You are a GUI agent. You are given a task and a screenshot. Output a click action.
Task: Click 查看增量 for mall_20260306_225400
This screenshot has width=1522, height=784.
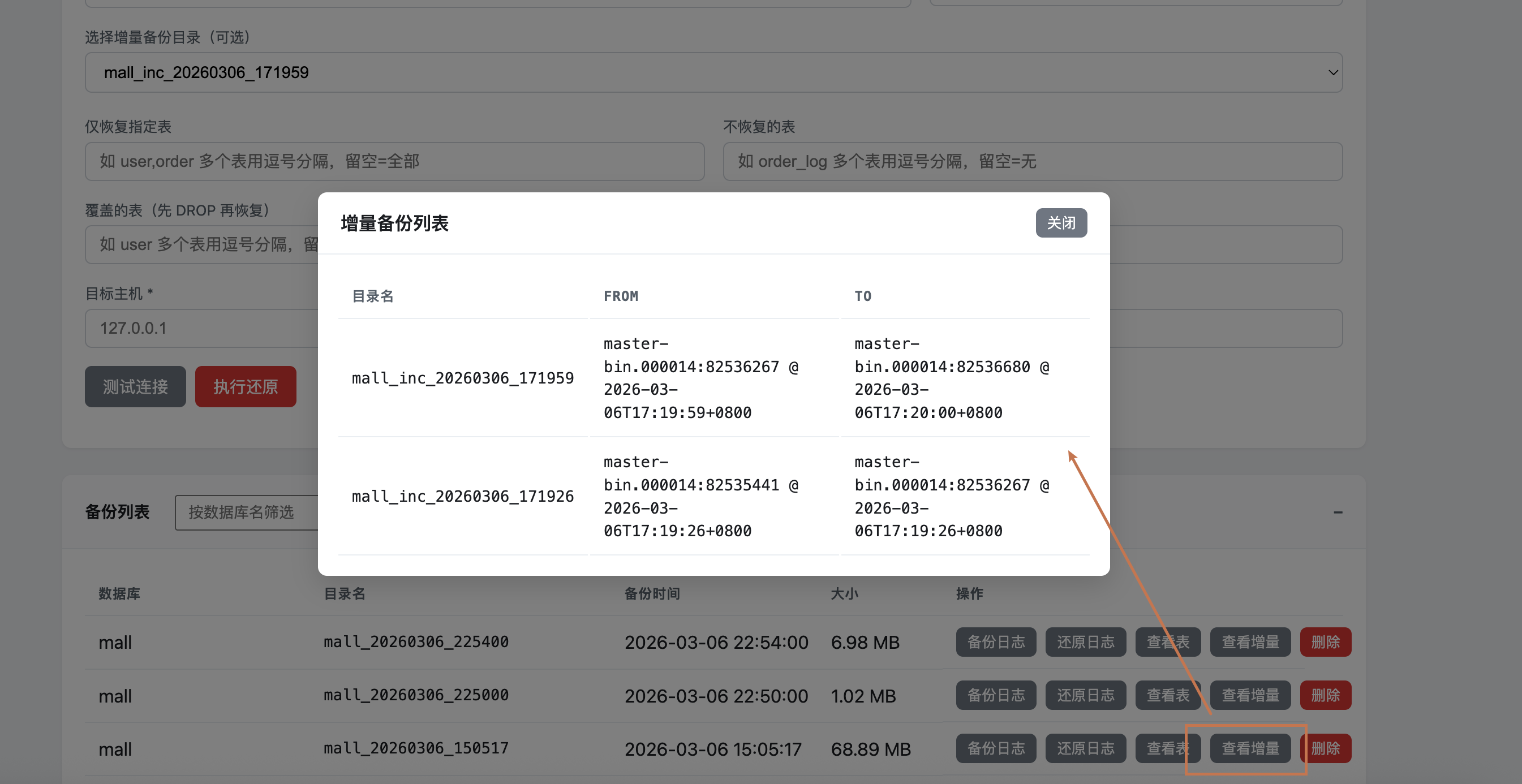coord(1250,641)
